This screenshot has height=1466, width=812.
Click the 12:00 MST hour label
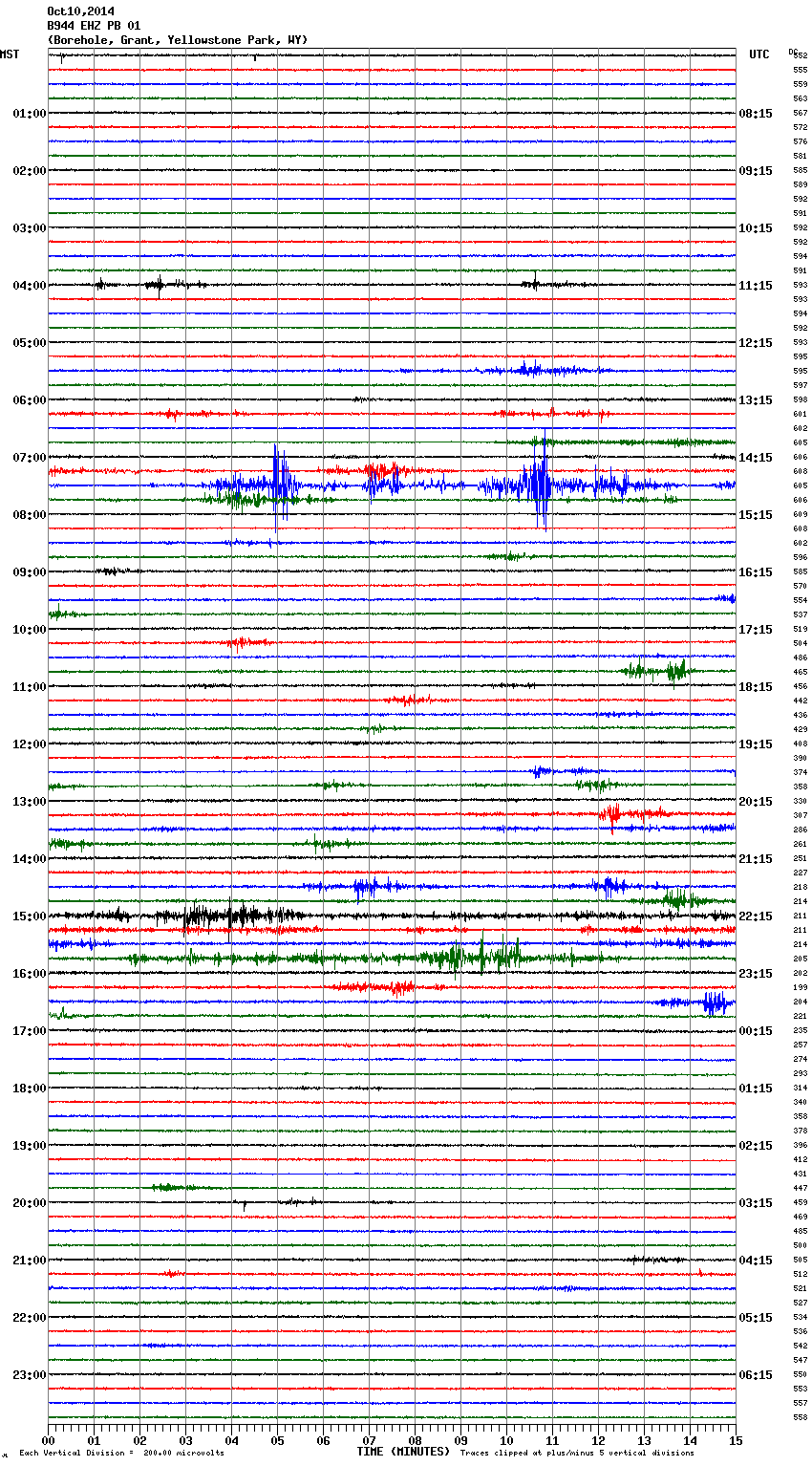click(x=30, y=744)
